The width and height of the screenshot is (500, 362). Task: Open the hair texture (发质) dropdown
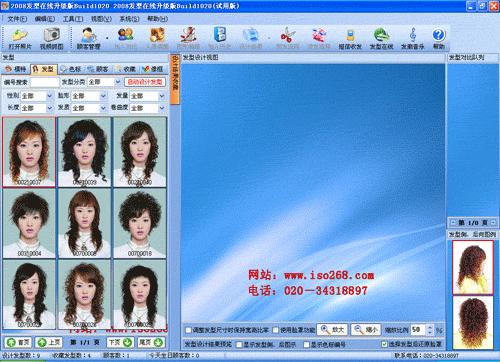pyautogui.click(x=103, y=108)
